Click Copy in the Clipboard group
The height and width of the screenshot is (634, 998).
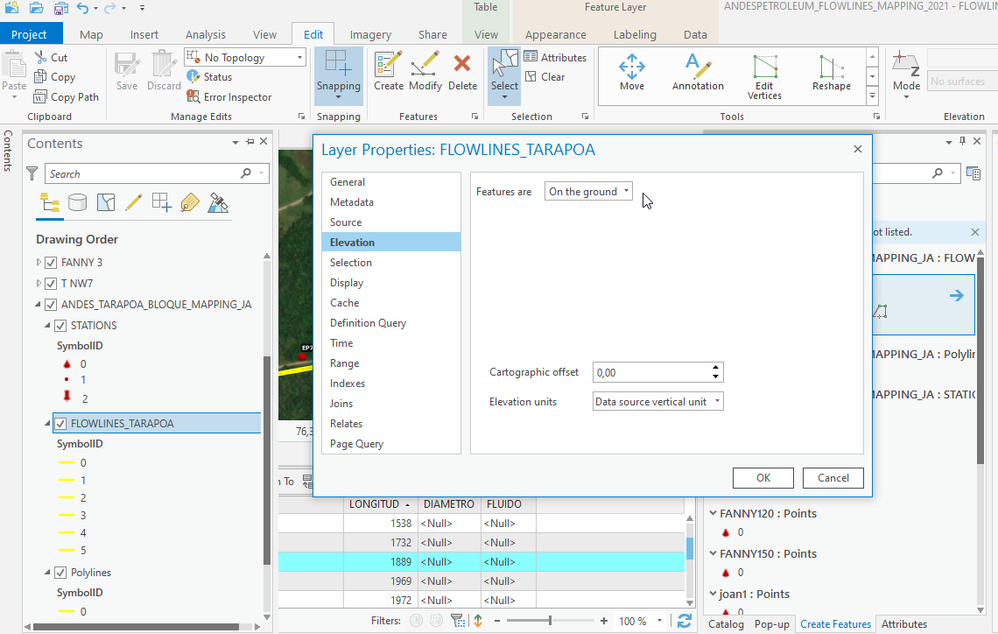pos(55,77)
